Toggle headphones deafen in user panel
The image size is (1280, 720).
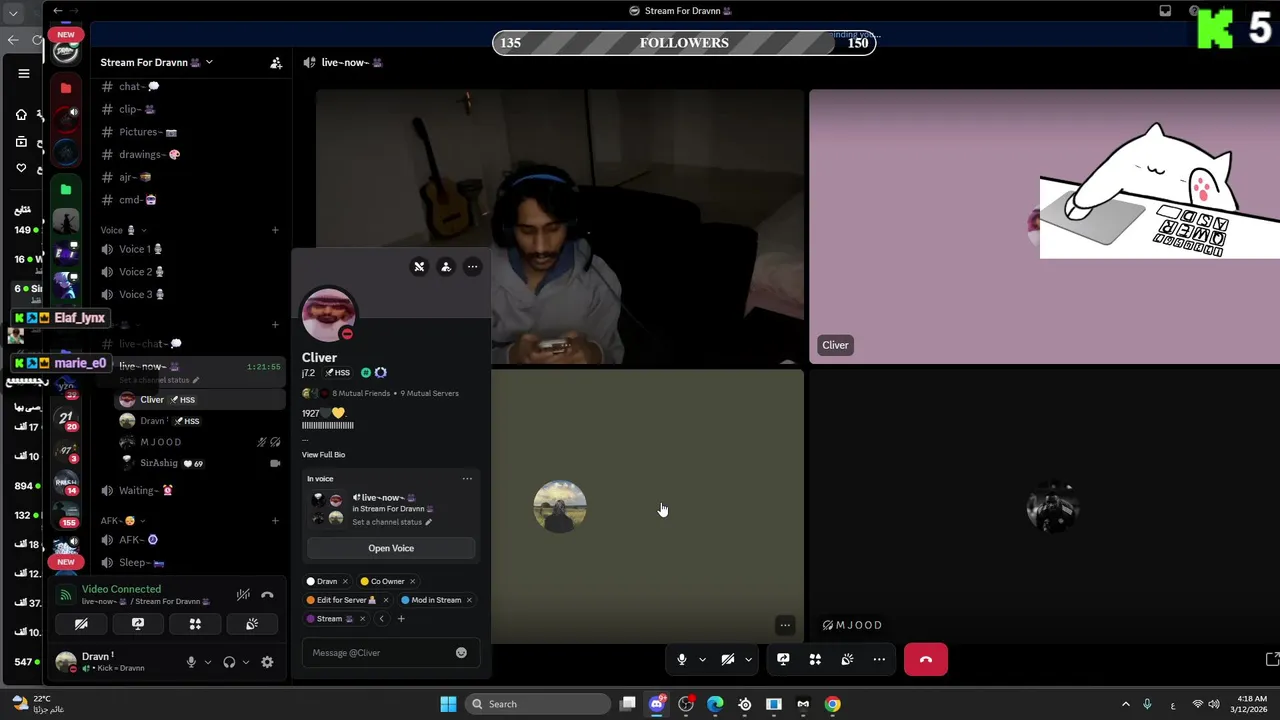click(x=229, y=662)
